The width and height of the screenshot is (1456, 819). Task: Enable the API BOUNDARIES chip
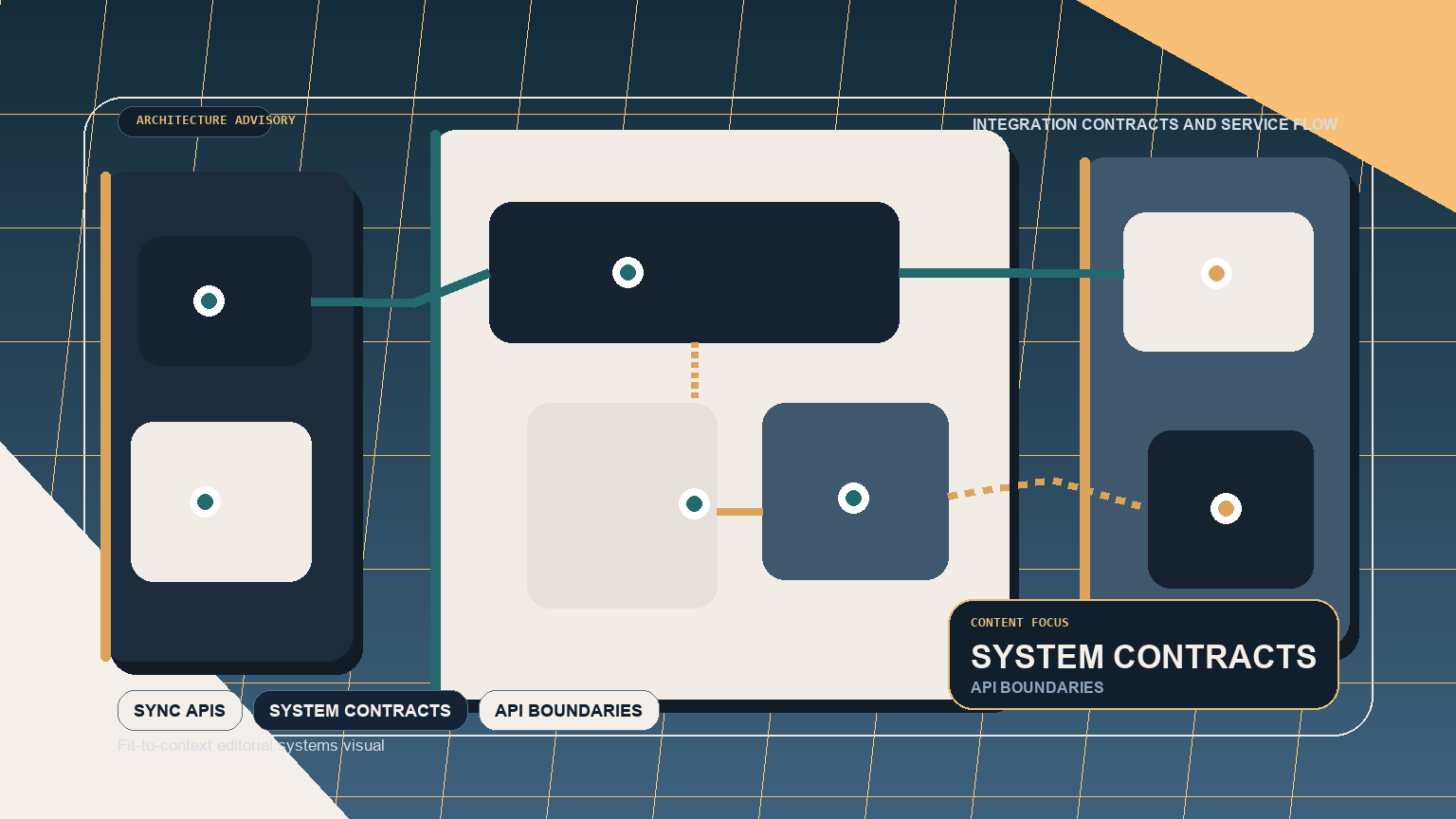[x=569, y=710]
